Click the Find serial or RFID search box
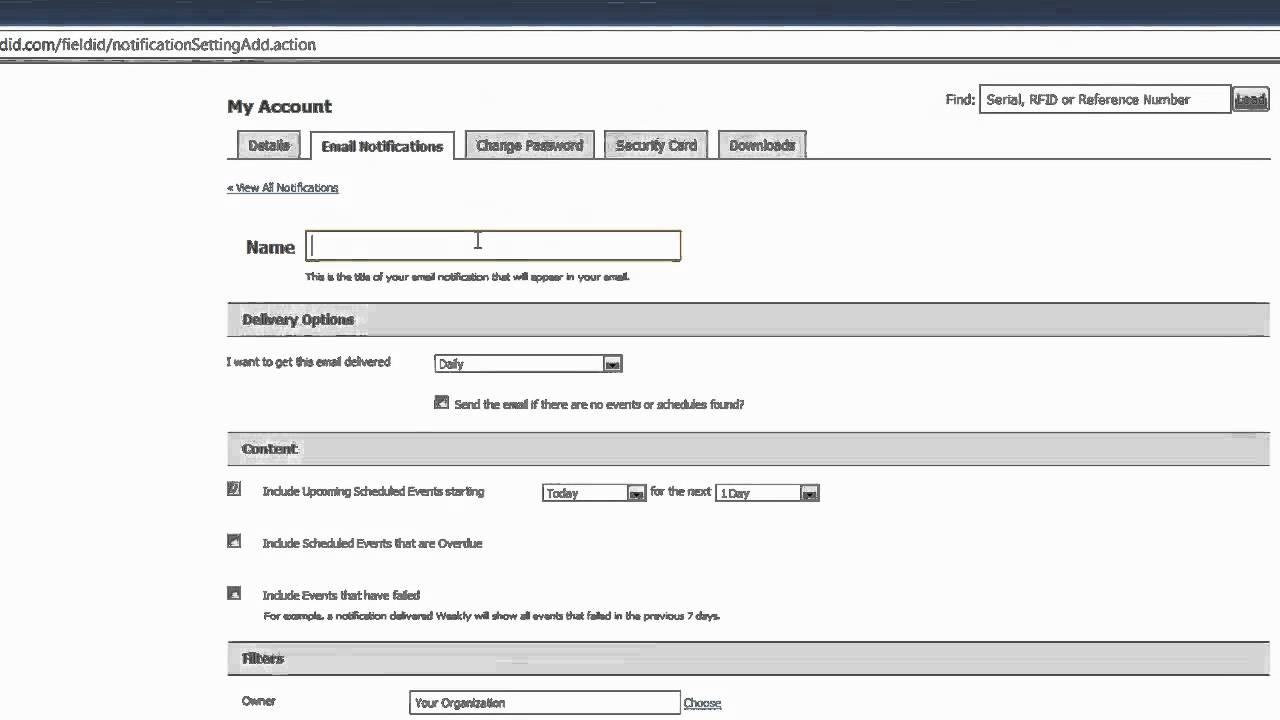This screenshot has height=720, width=1280. tap(1105, 99)
